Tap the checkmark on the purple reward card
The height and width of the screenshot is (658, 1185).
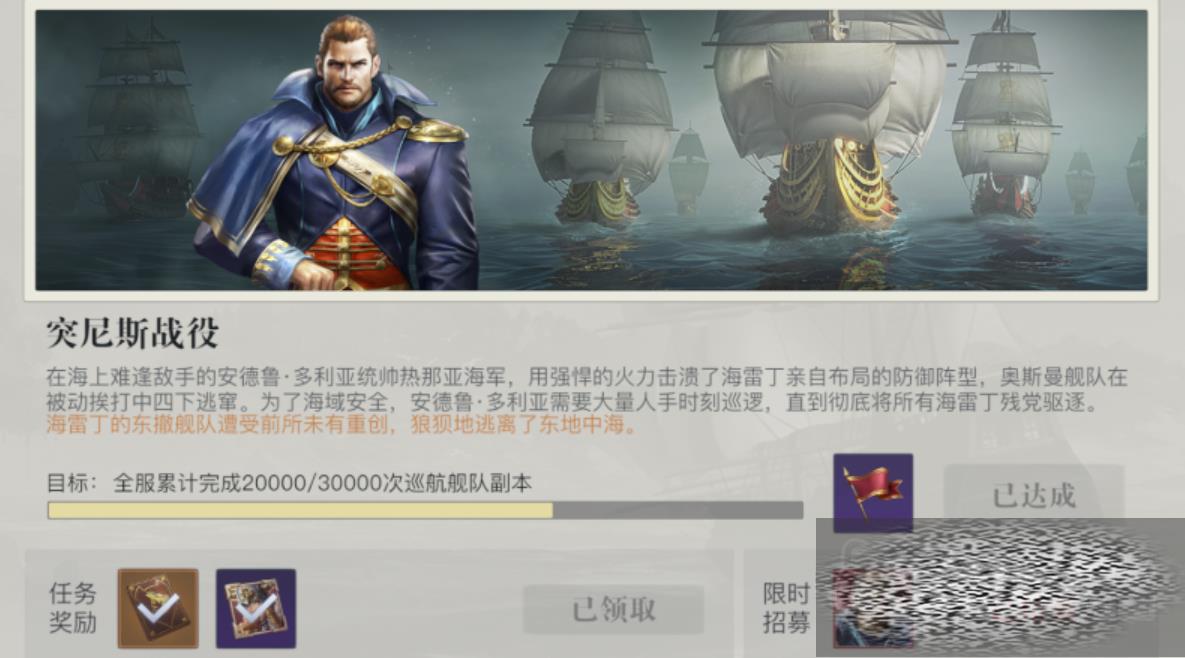(x=255, y=608)
